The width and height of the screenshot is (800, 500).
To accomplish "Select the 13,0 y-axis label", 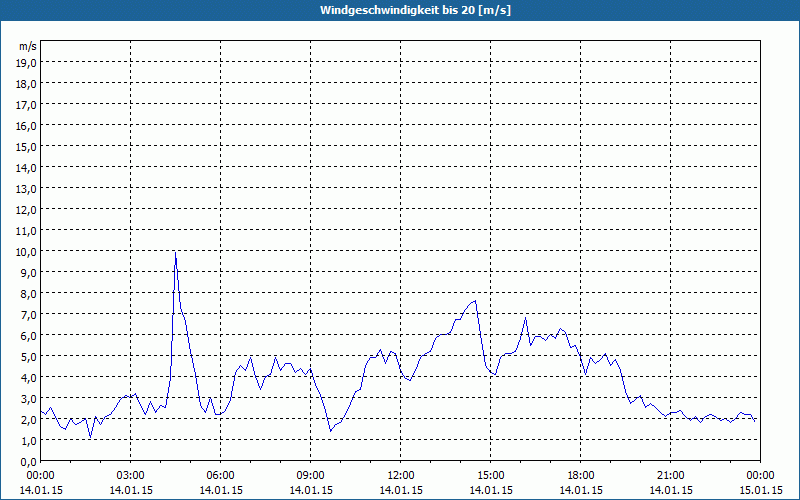I will click(27, 189).
